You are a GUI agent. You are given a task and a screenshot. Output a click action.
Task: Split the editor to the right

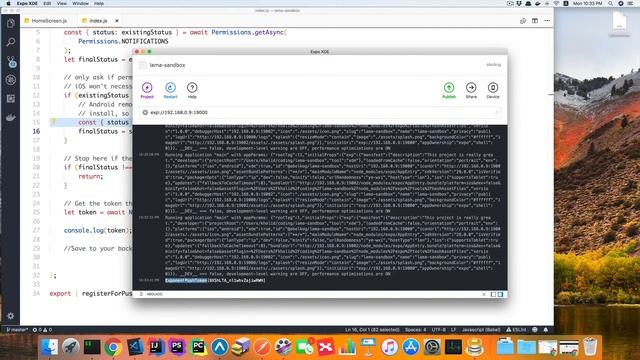[535, 20]
